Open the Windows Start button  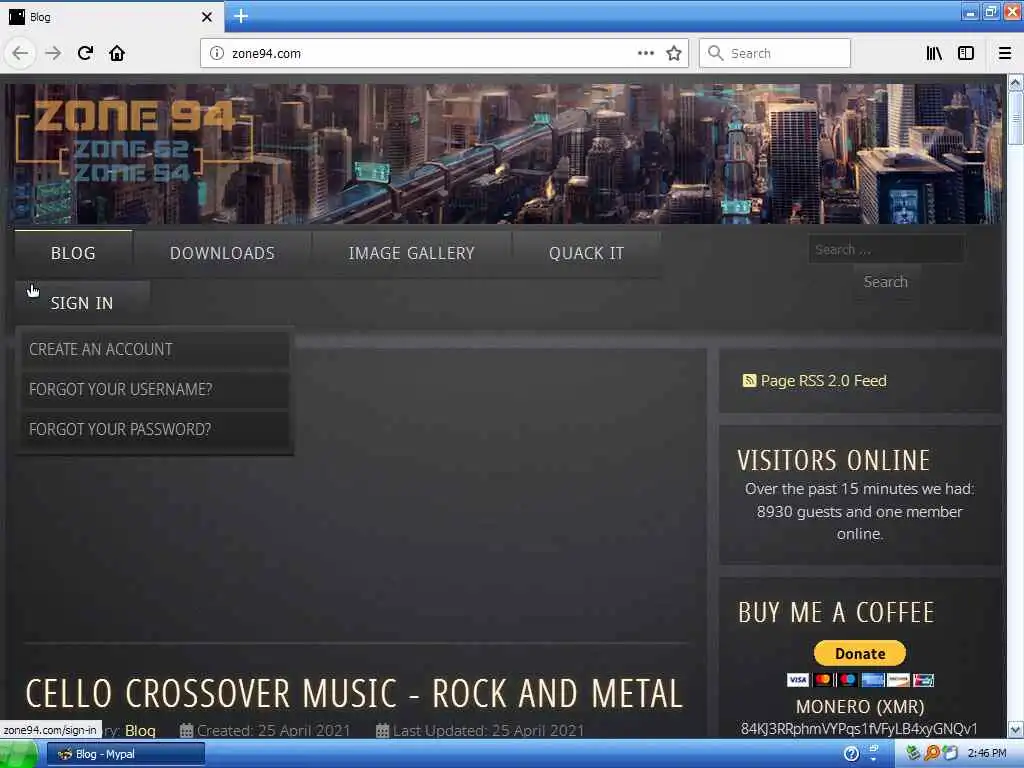tap(18, 754)
